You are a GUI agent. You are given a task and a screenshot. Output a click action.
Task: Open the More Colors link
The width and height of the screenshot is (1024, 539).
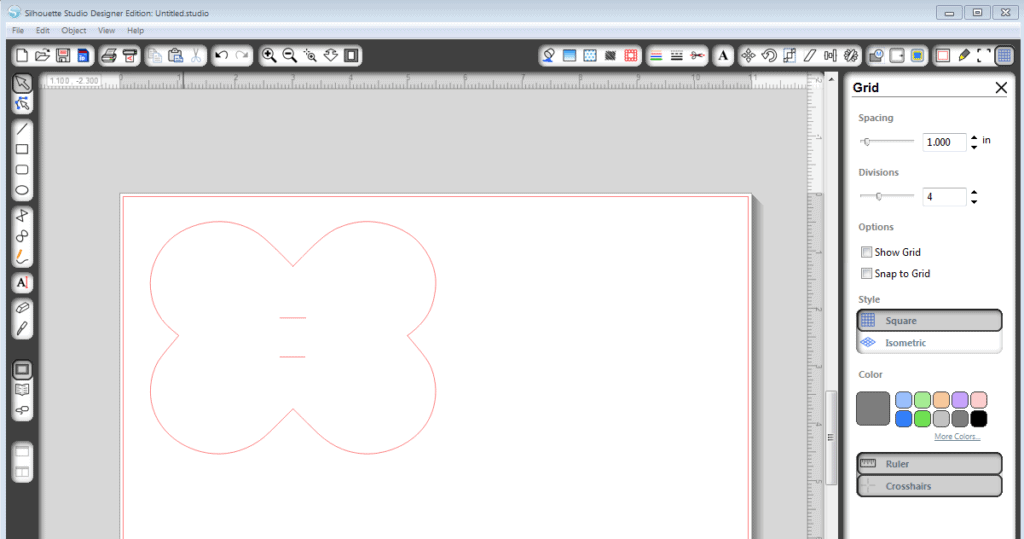tap(957, 437)
